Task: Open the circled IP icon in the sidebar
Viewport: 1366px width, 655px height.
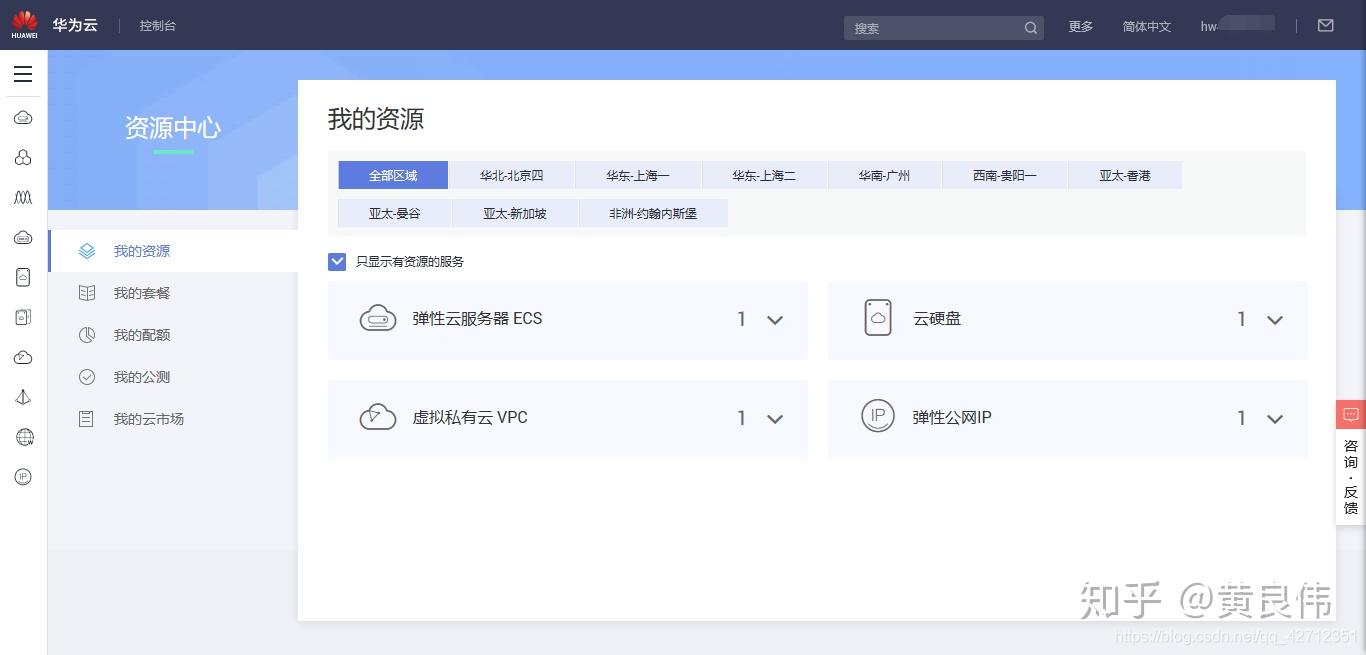Action: (23, 477)
